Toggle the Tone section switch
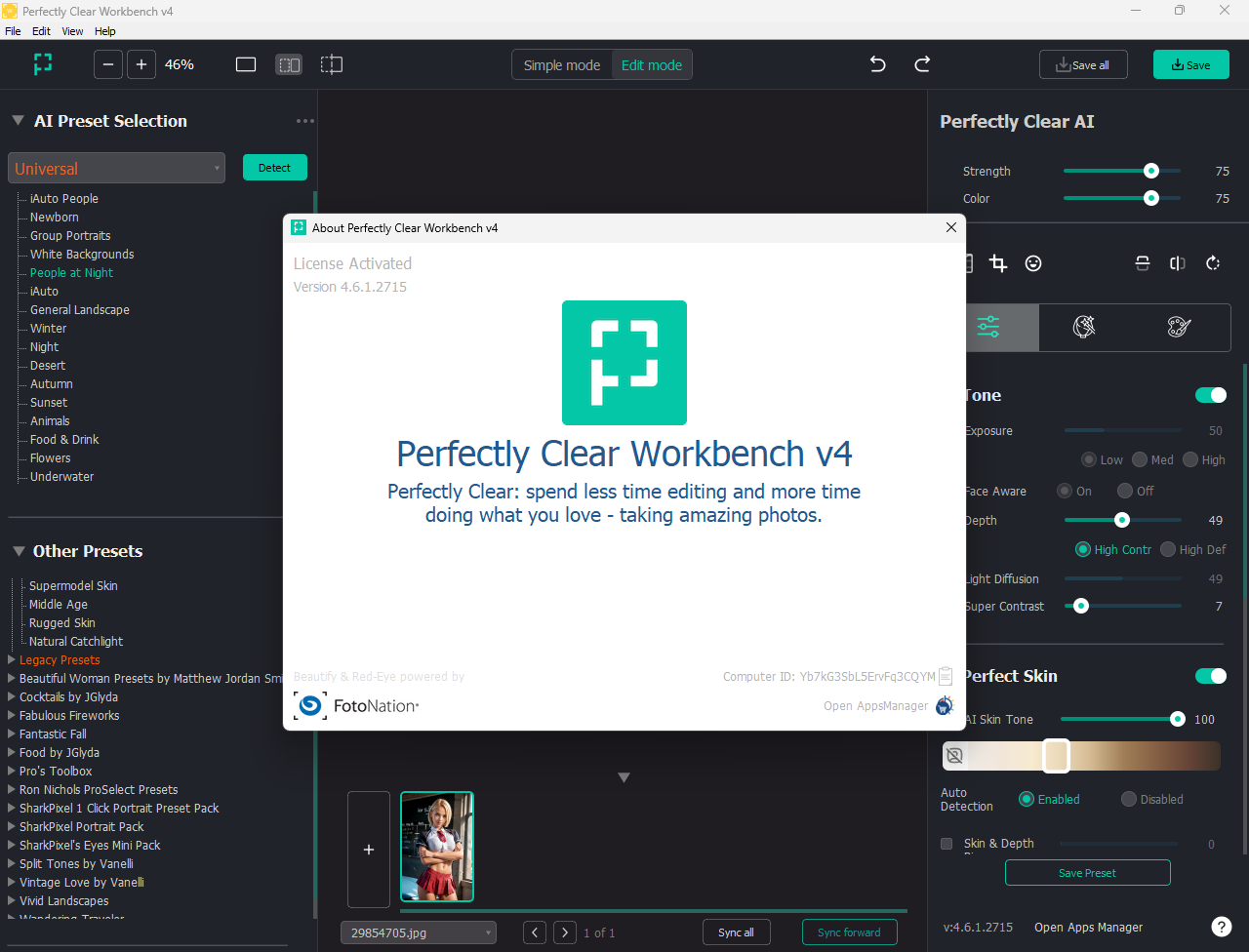The height and width of the screenshot is (952, 1249). coord(1211,395)
